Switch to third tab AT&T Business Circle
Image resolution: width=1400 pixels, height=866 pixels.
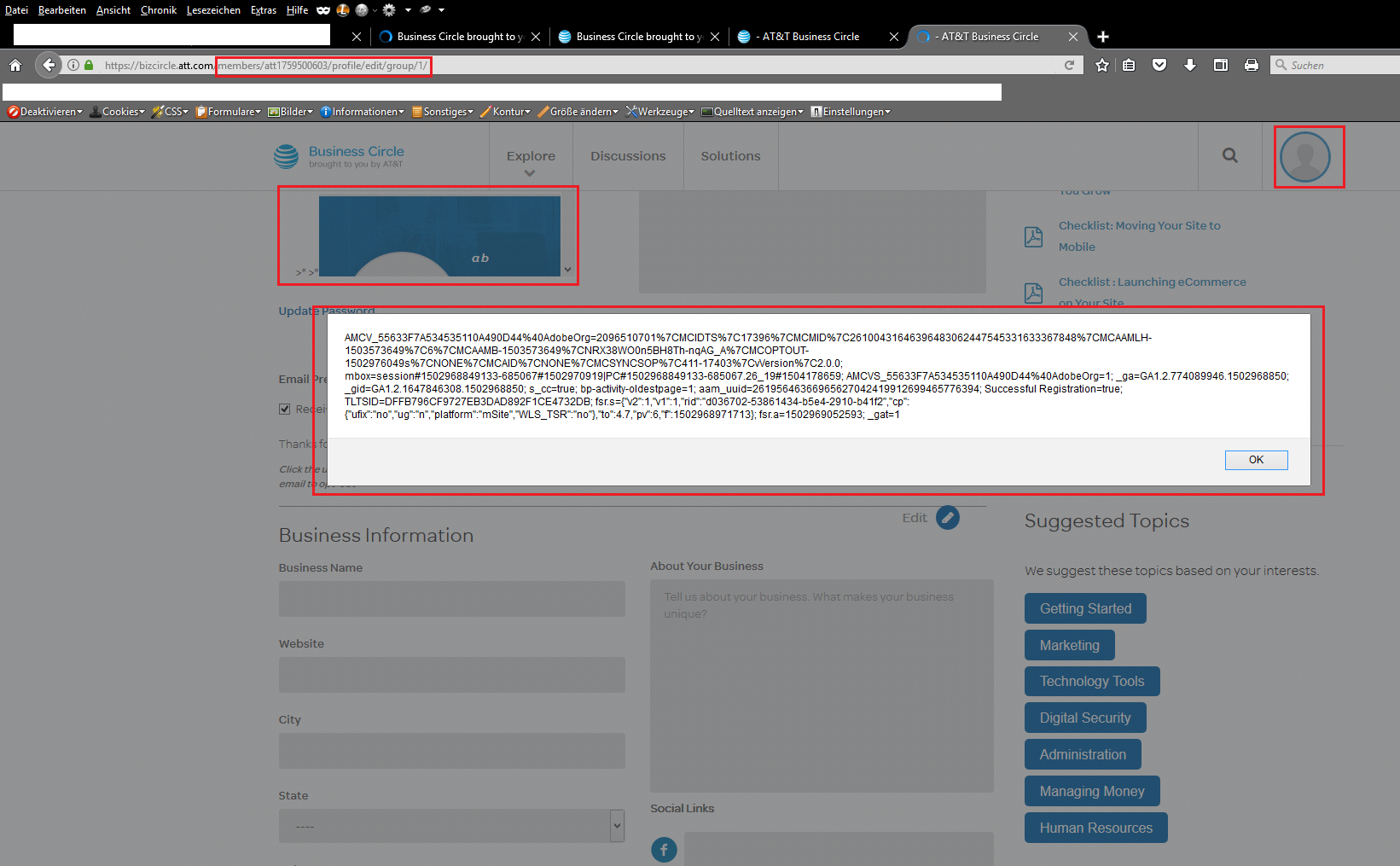pyautogui.click(x=818, y=37)
